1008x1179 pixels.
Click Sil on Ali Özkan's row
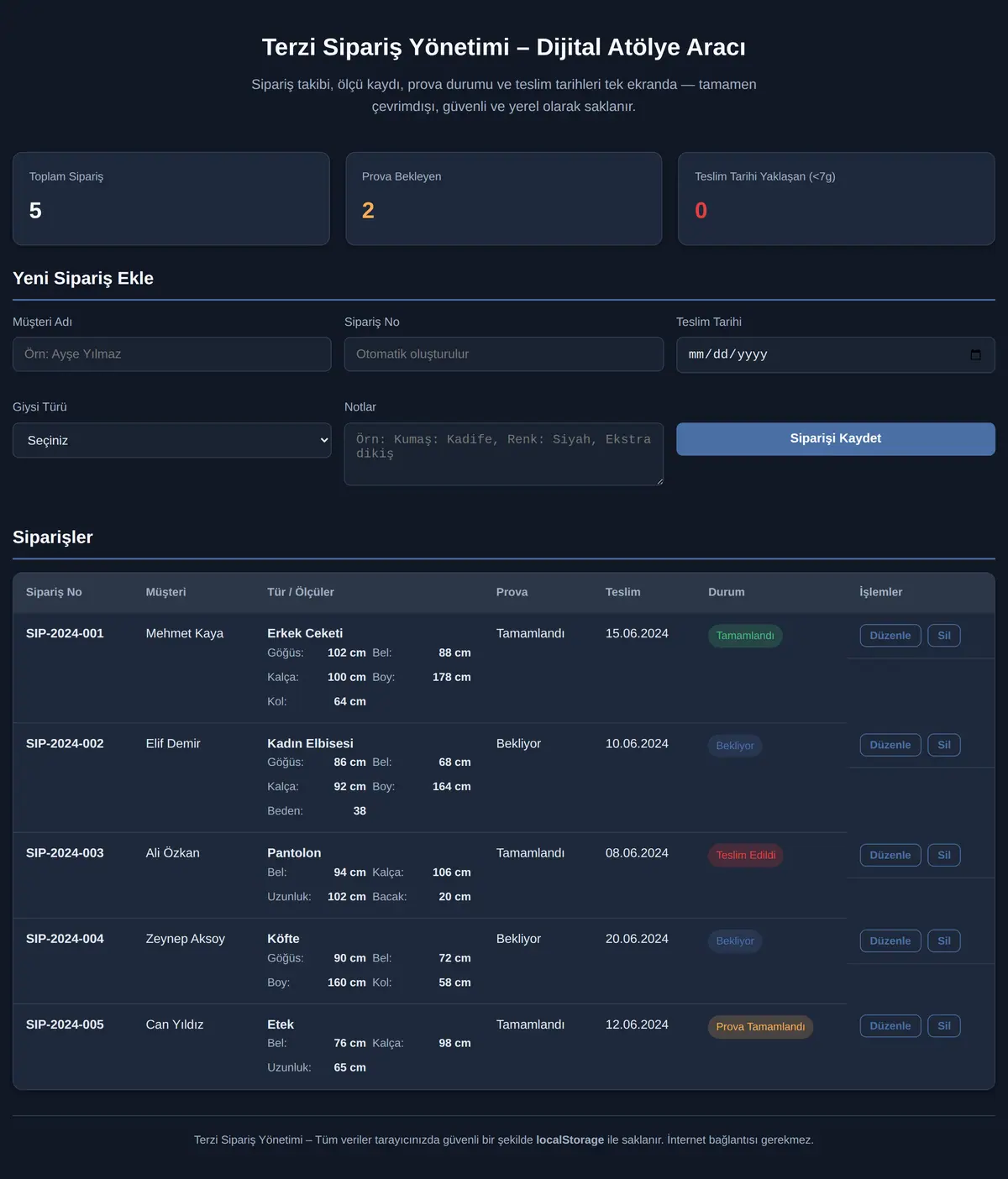pos(944,855)
